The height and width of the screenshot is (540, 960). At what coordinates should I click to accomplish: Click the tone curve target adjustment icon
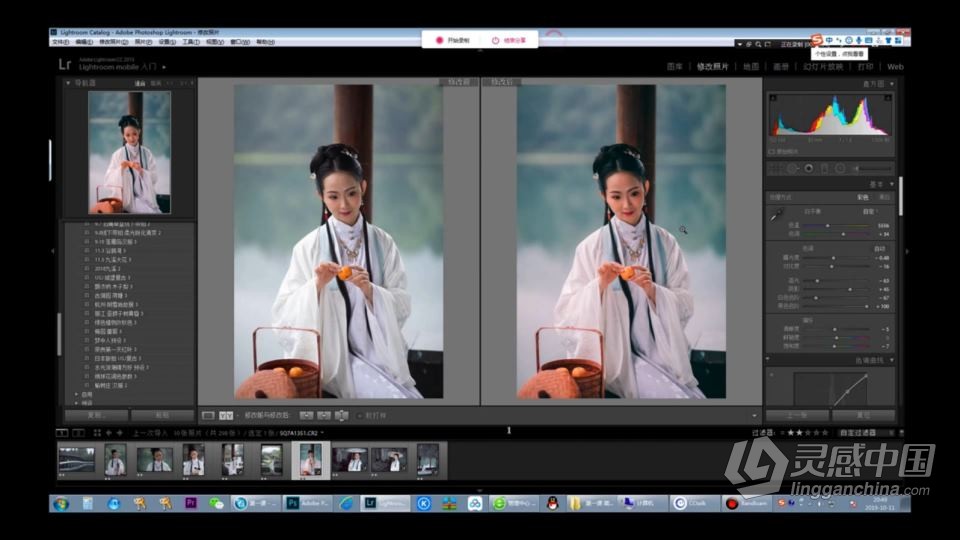tap(772, 374)
